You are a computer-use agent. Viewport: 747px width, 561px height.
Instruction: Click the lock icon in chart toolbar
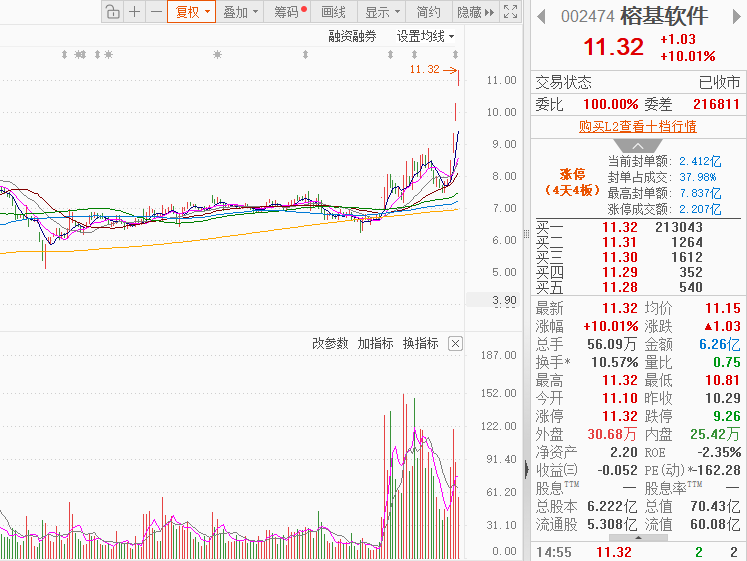112,11
